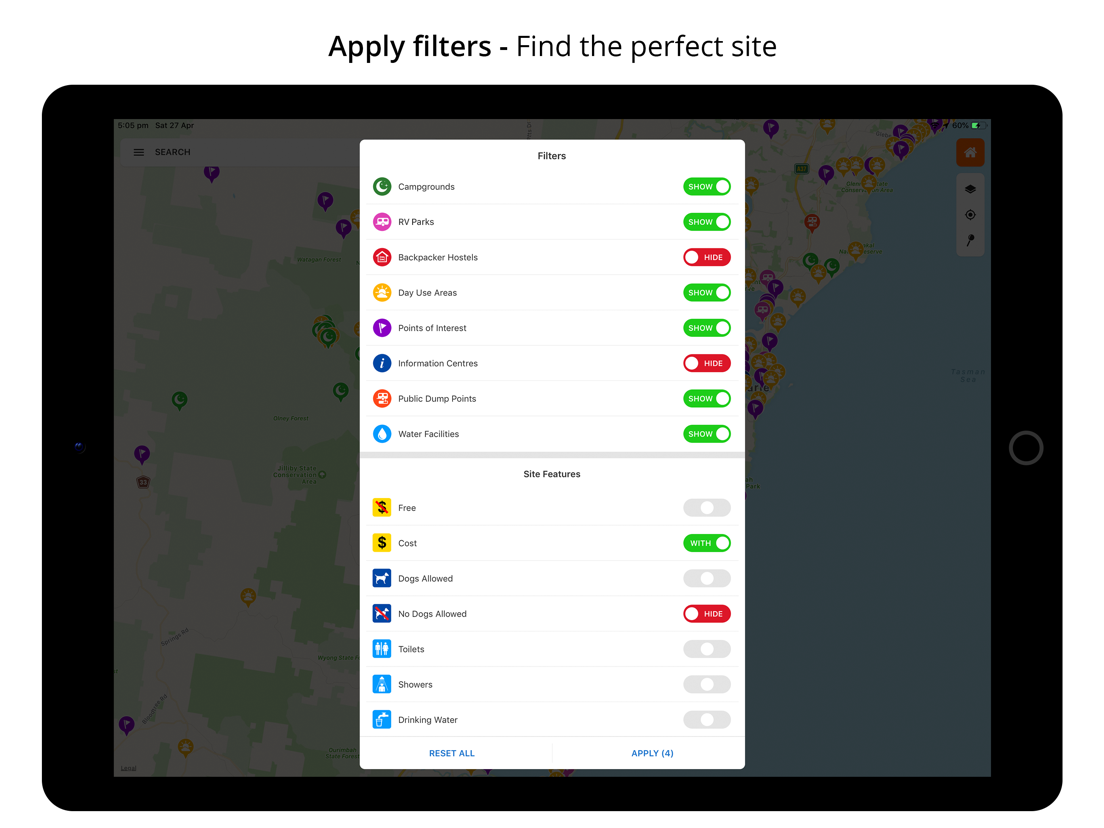Viewport: 1104px width, 828px height.
Task: Click the Cost dollar sign icon
Action: pos(382,543)
